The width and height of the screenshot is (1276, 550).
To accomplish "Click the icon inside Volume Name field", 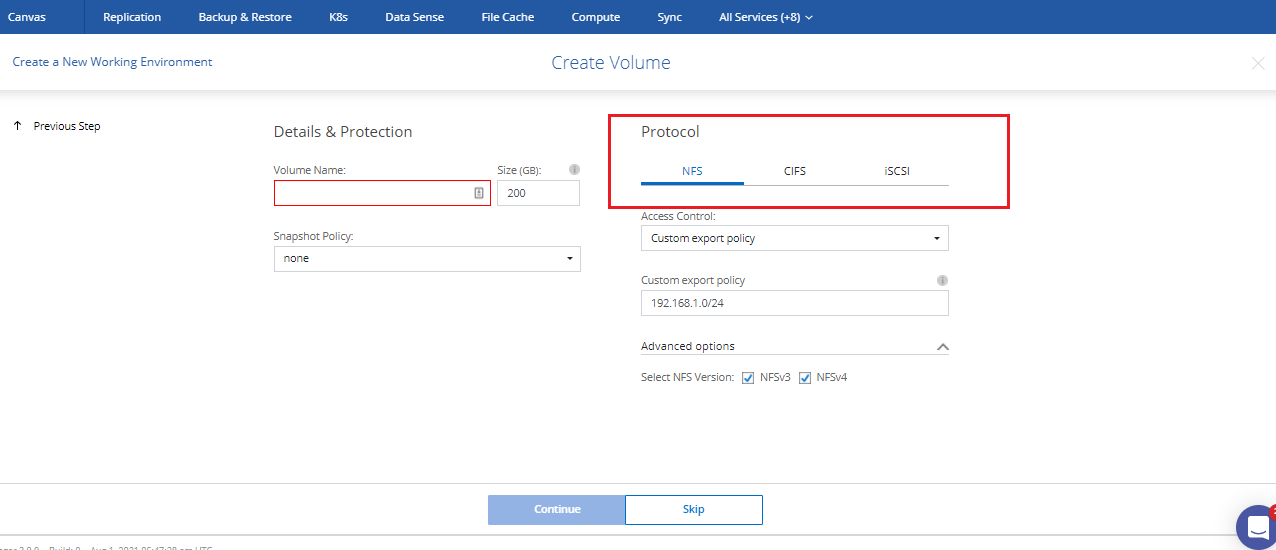I will point(479,193).
